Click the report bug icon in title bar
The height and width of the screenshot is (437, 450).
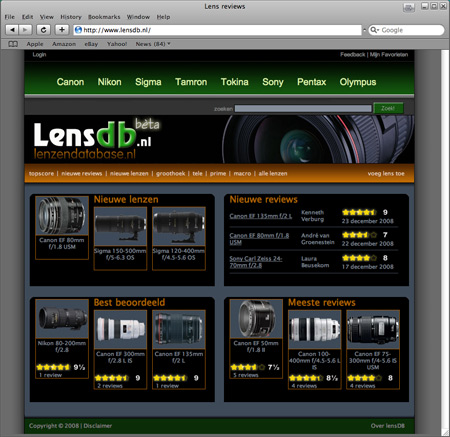pos(409,7)
